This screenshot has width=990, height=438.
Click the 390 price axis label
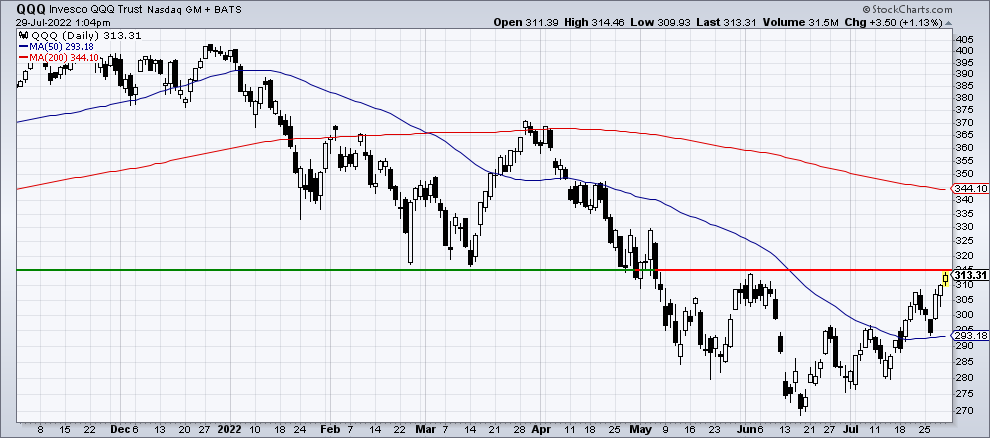[963, 74]
